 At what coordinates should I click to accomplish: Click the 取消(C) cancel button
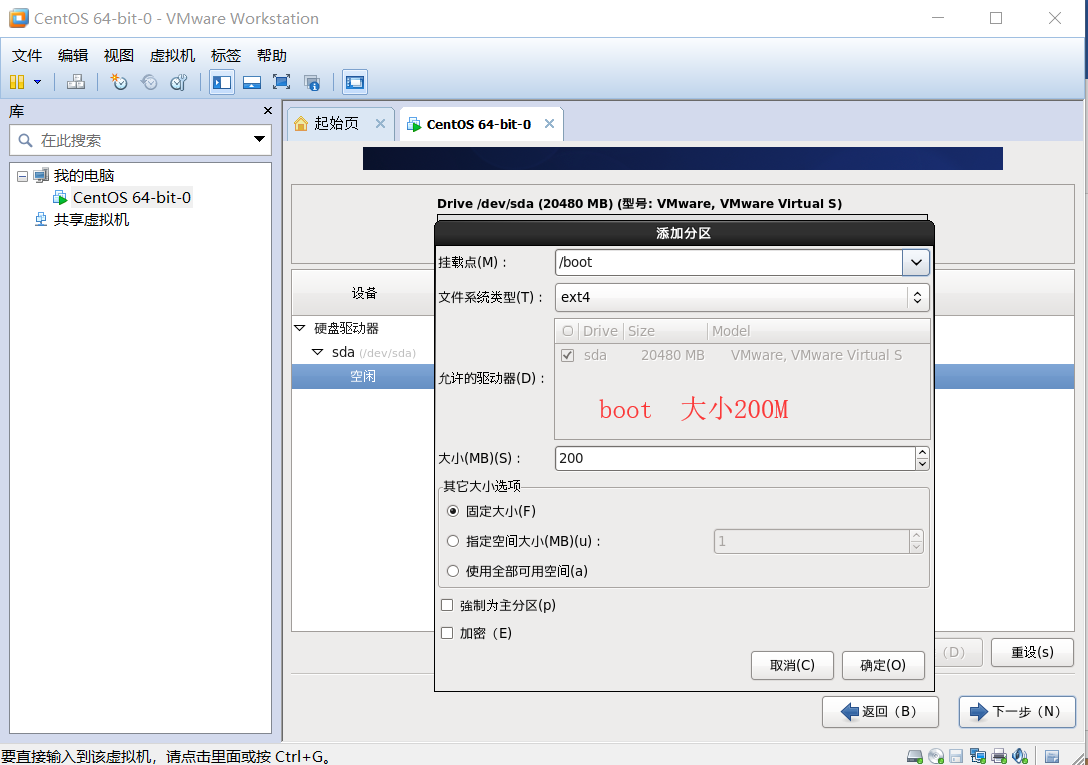[792, 666]
